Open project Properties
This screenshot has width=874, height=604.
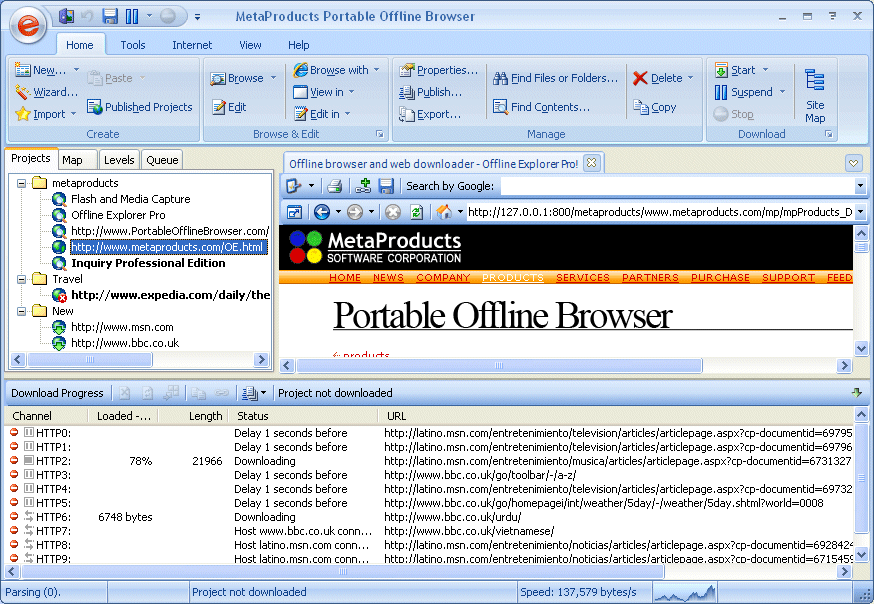click(x=439, y=70)
